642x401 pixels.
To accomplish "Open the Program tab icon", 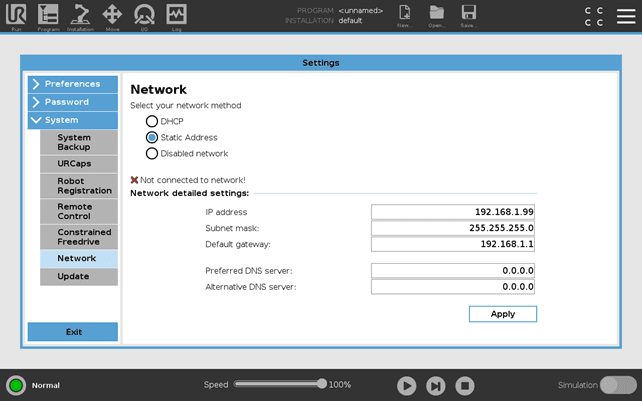I will pos(47,15).
